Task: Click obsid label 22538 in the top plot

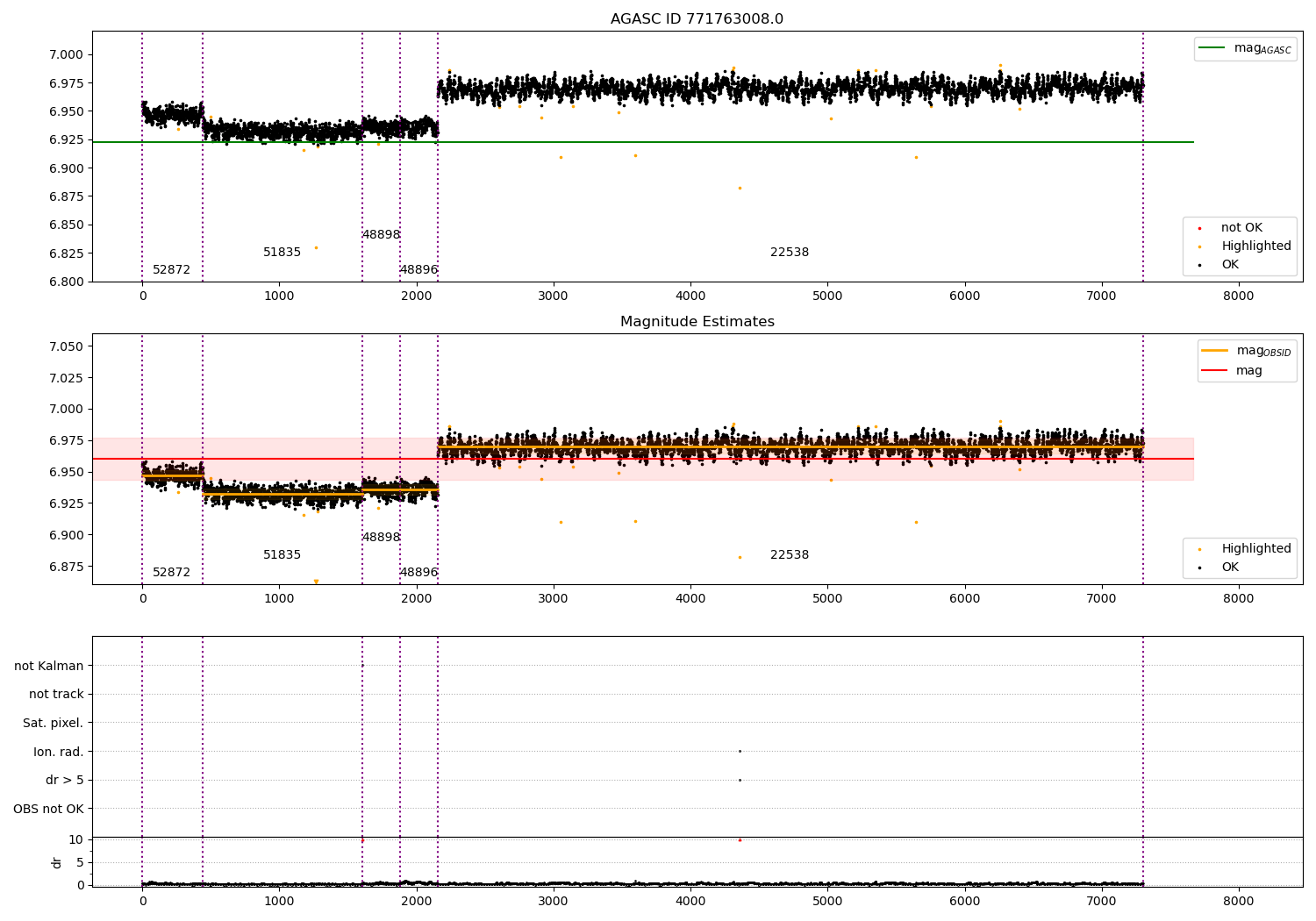Action: pyautogui.click(x=790, y=253)
